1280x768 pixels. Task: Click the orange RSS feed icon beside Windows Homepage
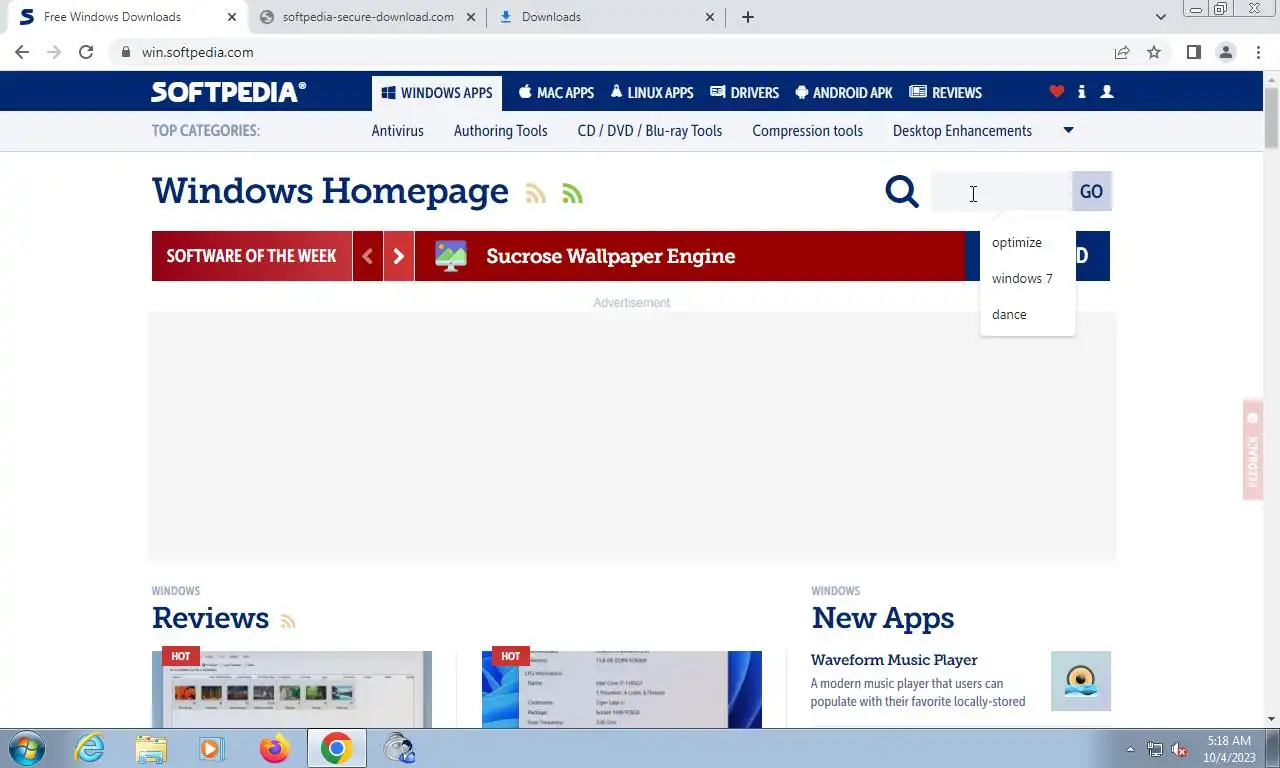pos(536,194)
